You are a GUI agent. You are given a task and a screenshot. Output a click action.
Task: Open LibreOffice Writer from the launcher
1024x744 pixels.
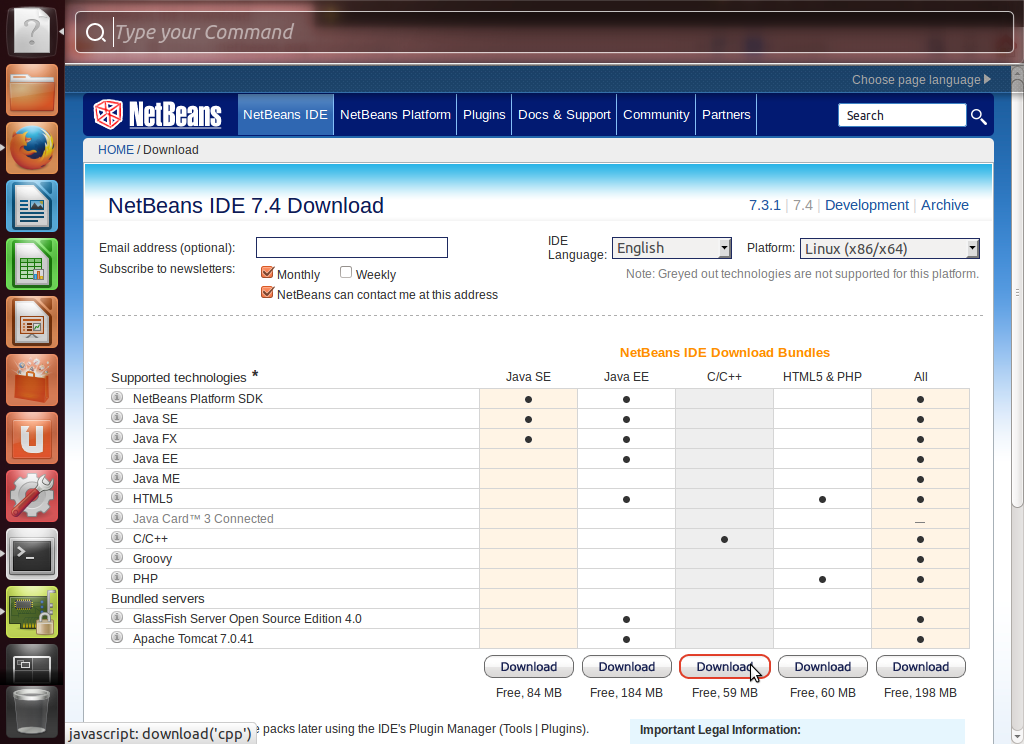[32, 206]
